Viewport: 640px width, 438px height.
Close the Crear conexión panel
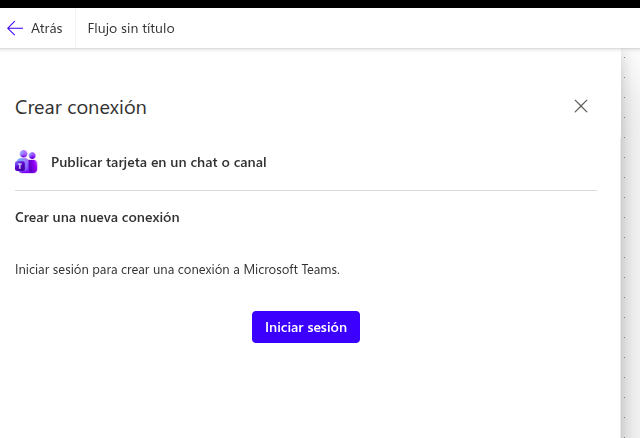pos(581,106)
